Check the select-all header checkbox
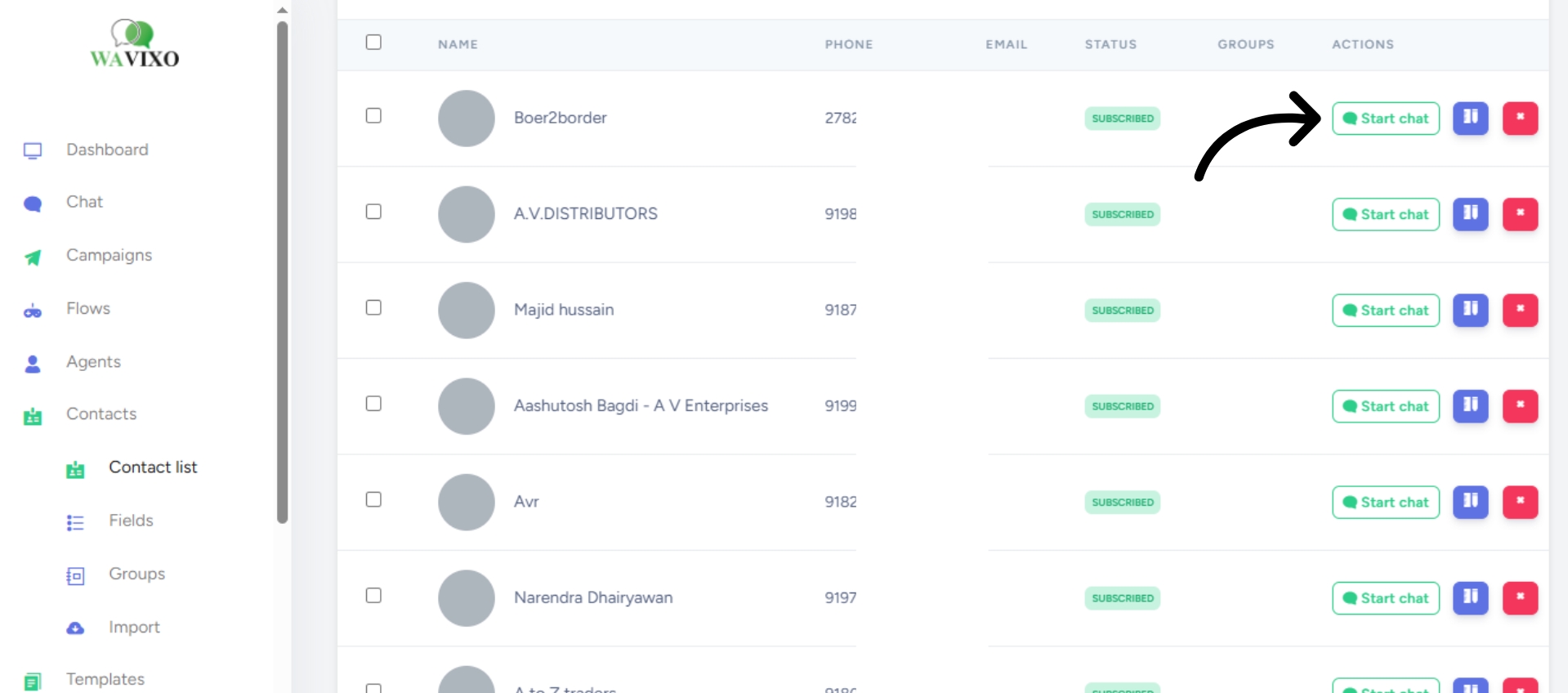The image size is (1568, 693). [x=373, y=42]
